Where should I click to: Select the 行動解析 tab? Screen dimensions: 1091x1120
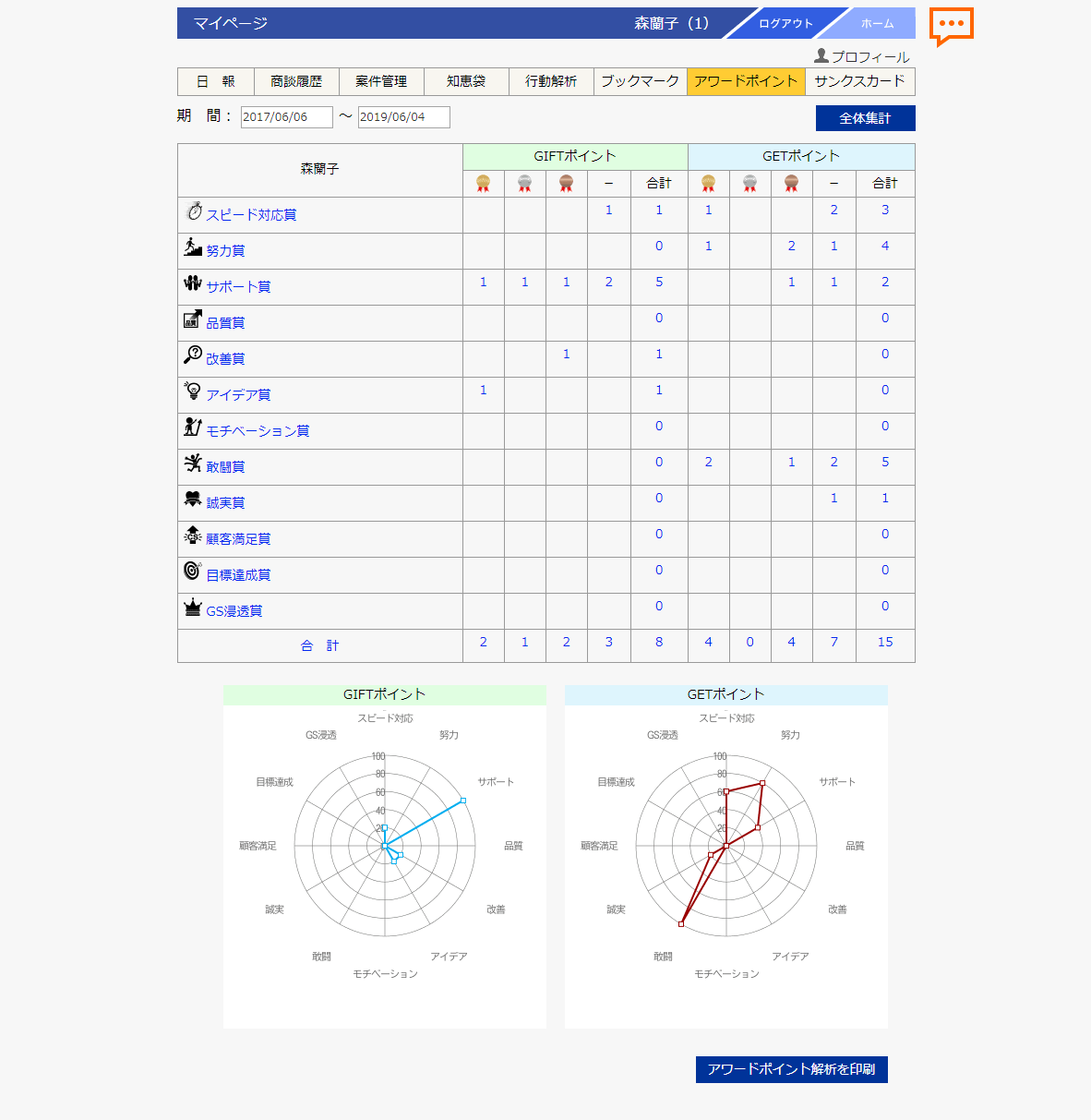pos(551,81)
